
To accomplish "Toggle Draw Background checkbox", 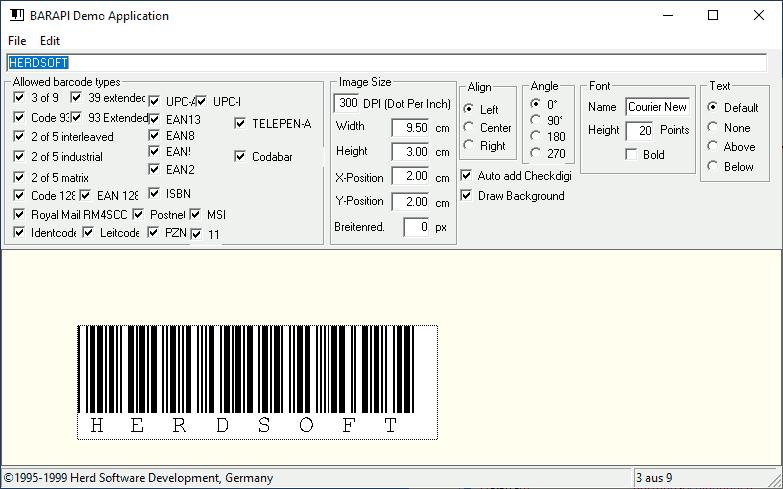I will click(x=466, y=195).
